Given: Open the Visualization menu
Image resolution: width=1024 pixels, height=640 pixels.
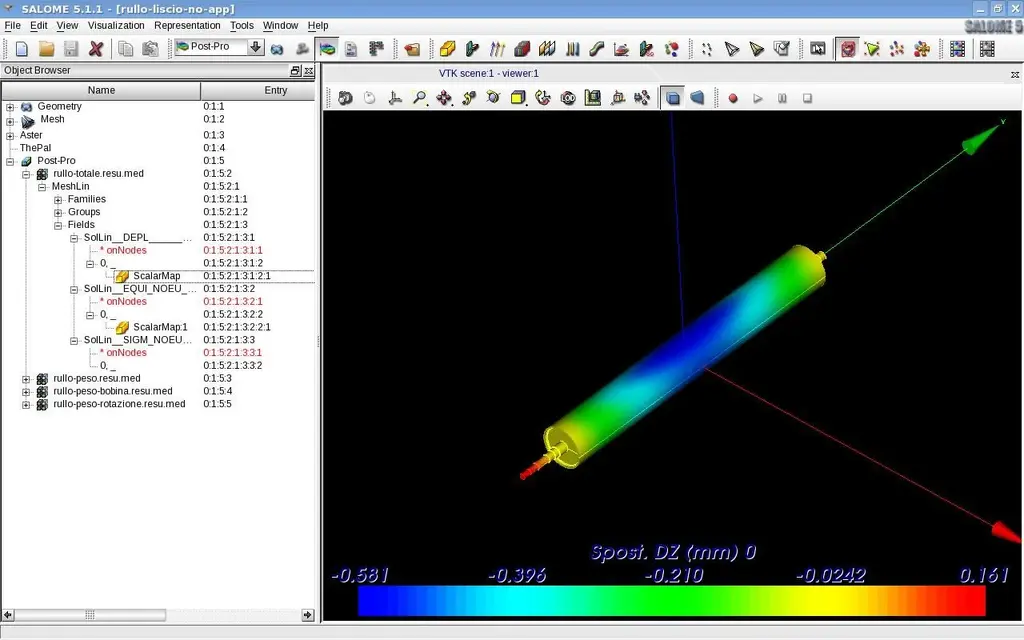Looking at the screenshot, I should [x=116, y=25].
